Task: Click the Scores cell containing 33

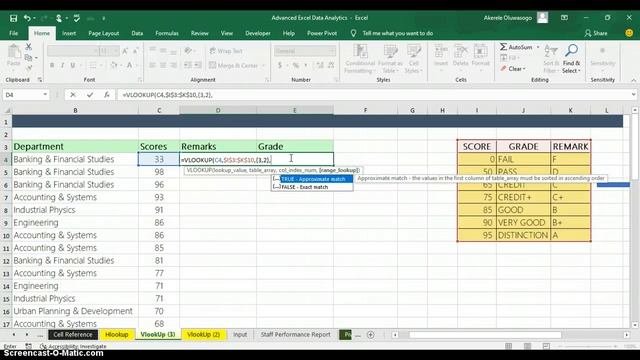Action: [159, 159]
